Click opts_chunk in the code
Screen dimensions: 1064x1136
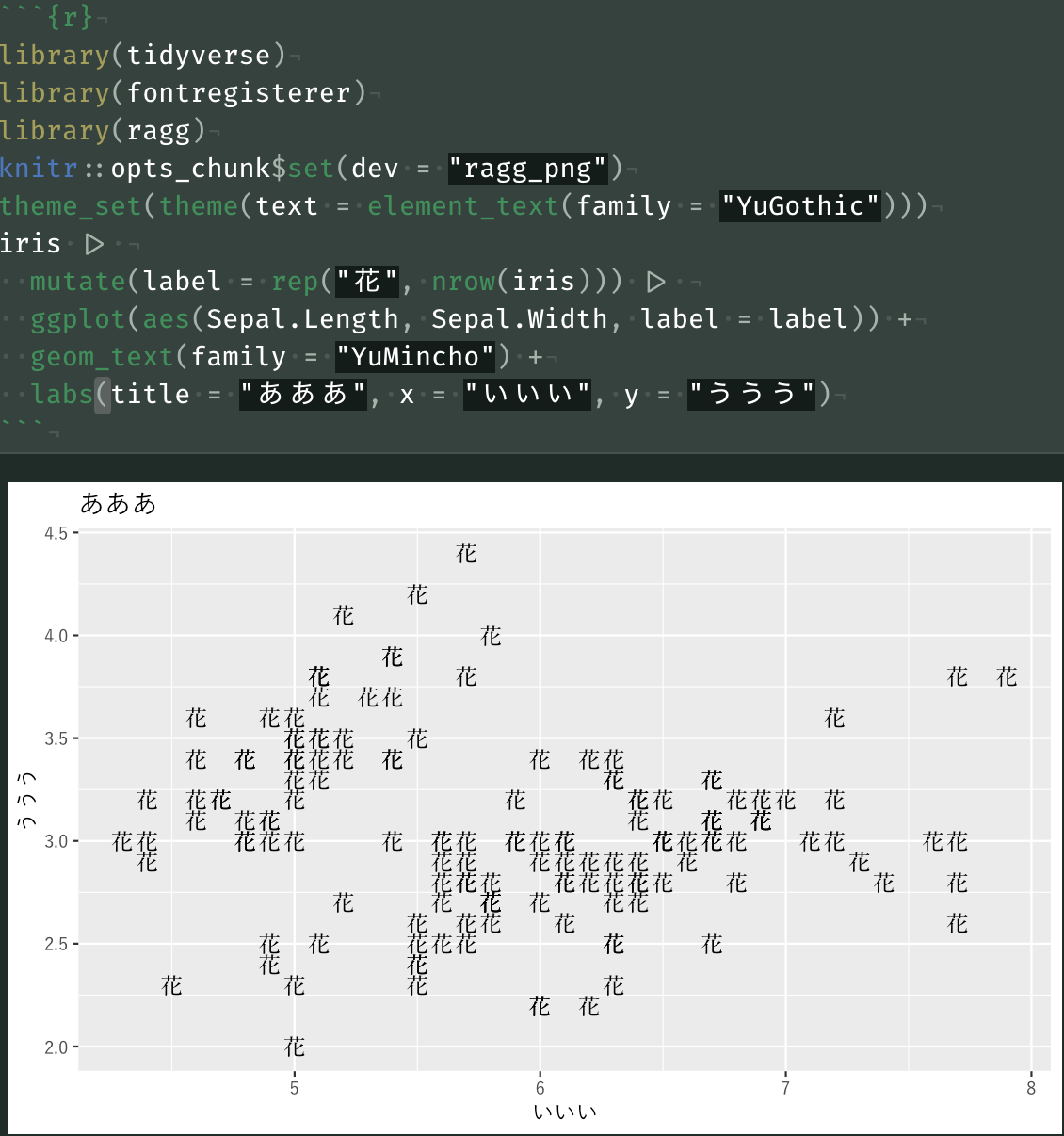pyautogui.click(x=191, y=168)
